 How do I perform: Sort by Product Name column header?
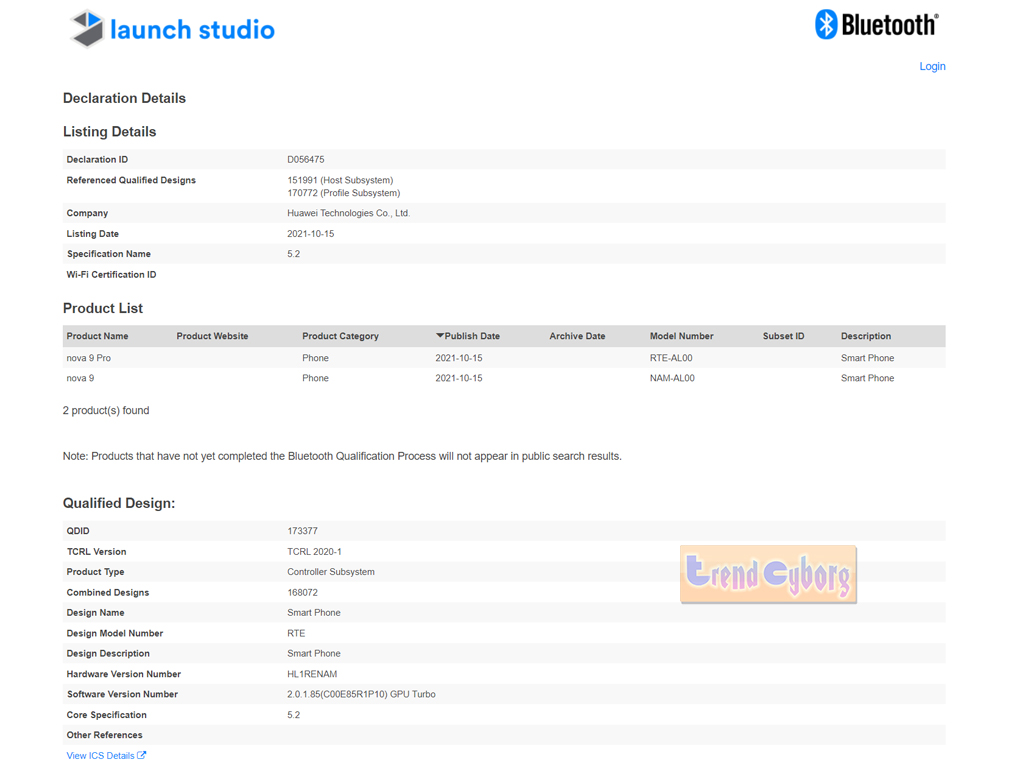[x=97, y=336]
